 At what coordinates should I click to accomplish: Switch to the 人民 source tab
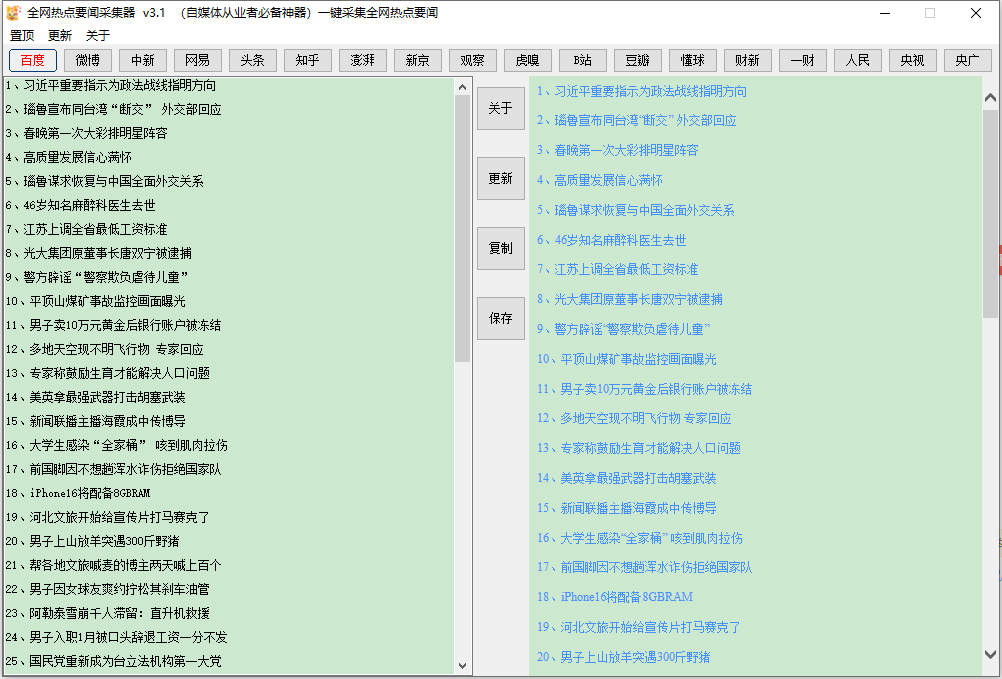point(857,60)
